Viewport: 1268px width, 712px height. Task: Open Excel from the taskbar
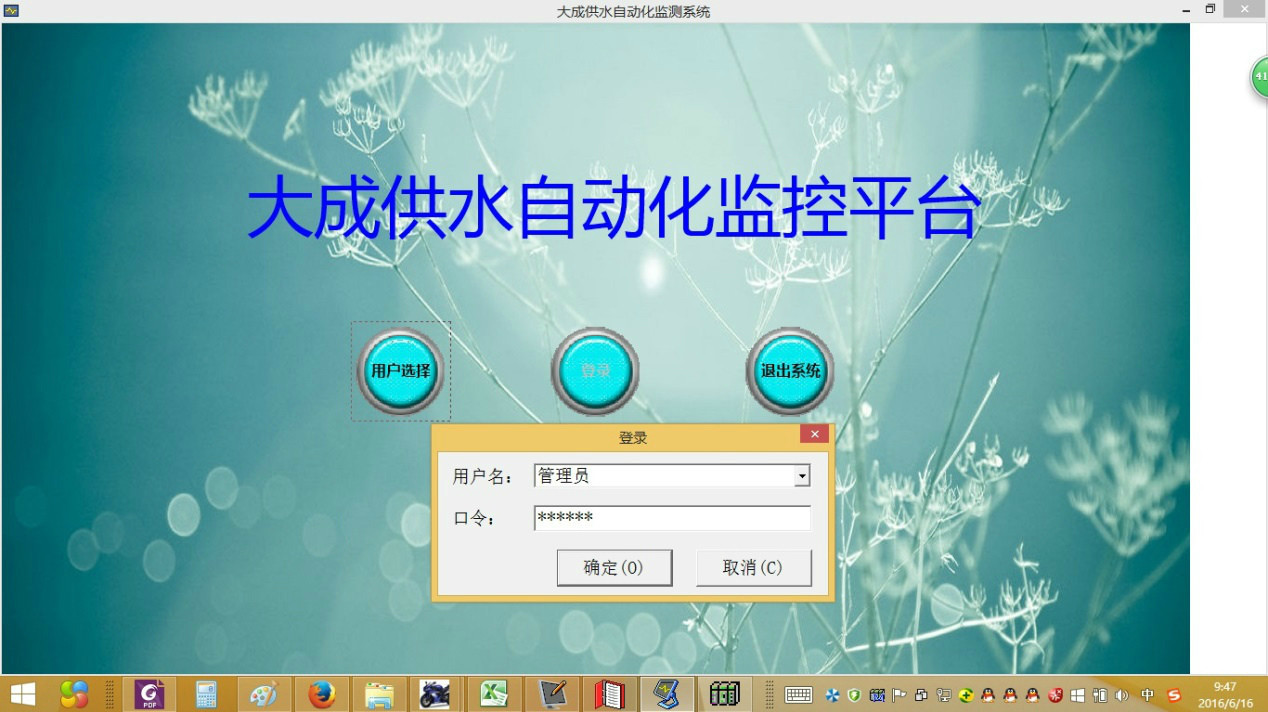click(493, 694)
